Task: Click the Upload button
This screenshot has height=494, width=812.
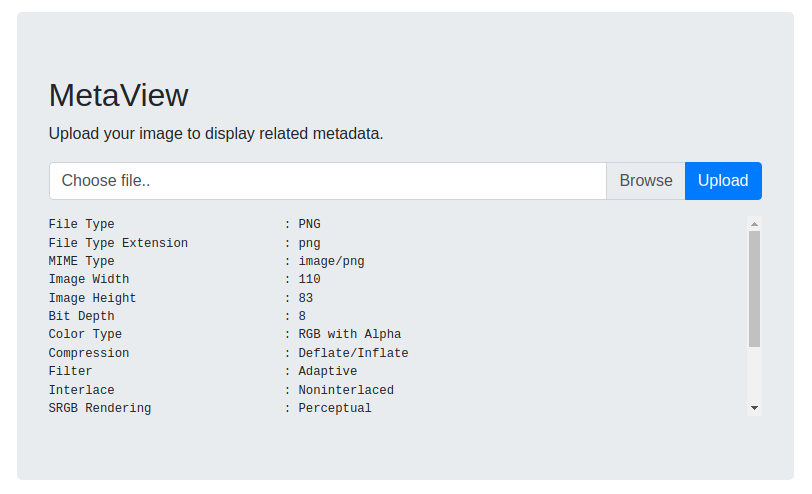Action: (723, 181)
